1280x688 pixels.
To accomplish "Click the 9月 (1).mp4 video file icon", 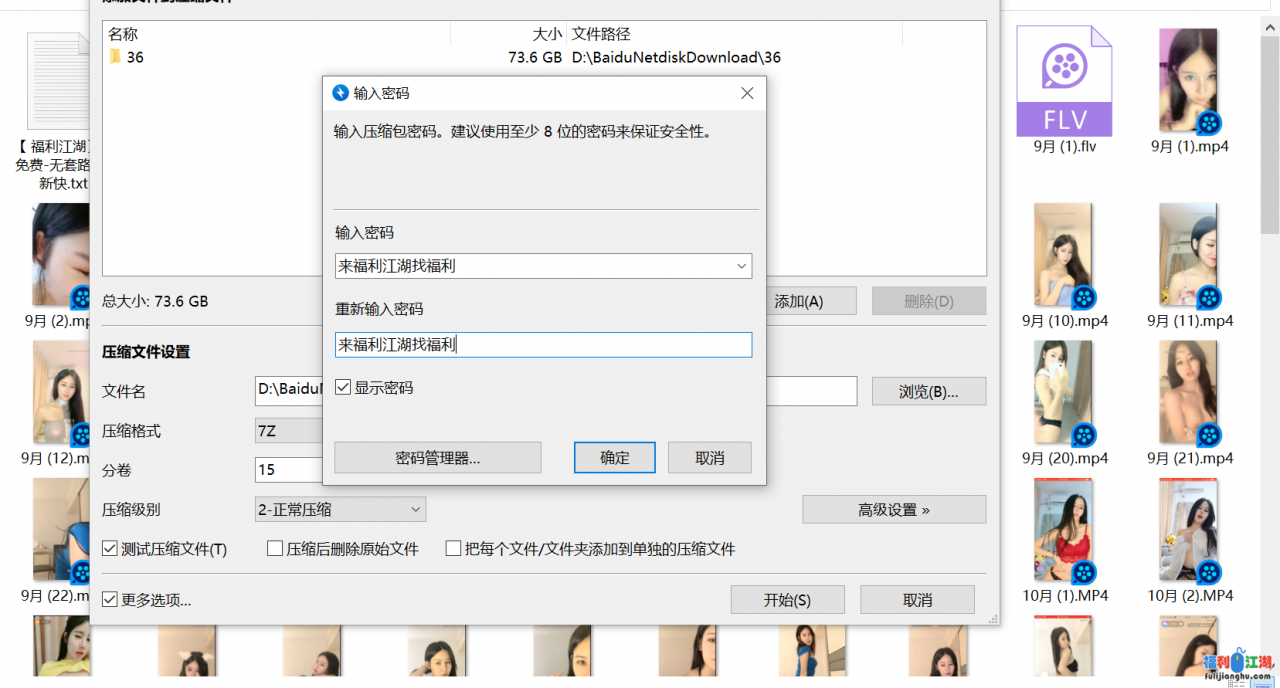I will (x=1189, y=82).
